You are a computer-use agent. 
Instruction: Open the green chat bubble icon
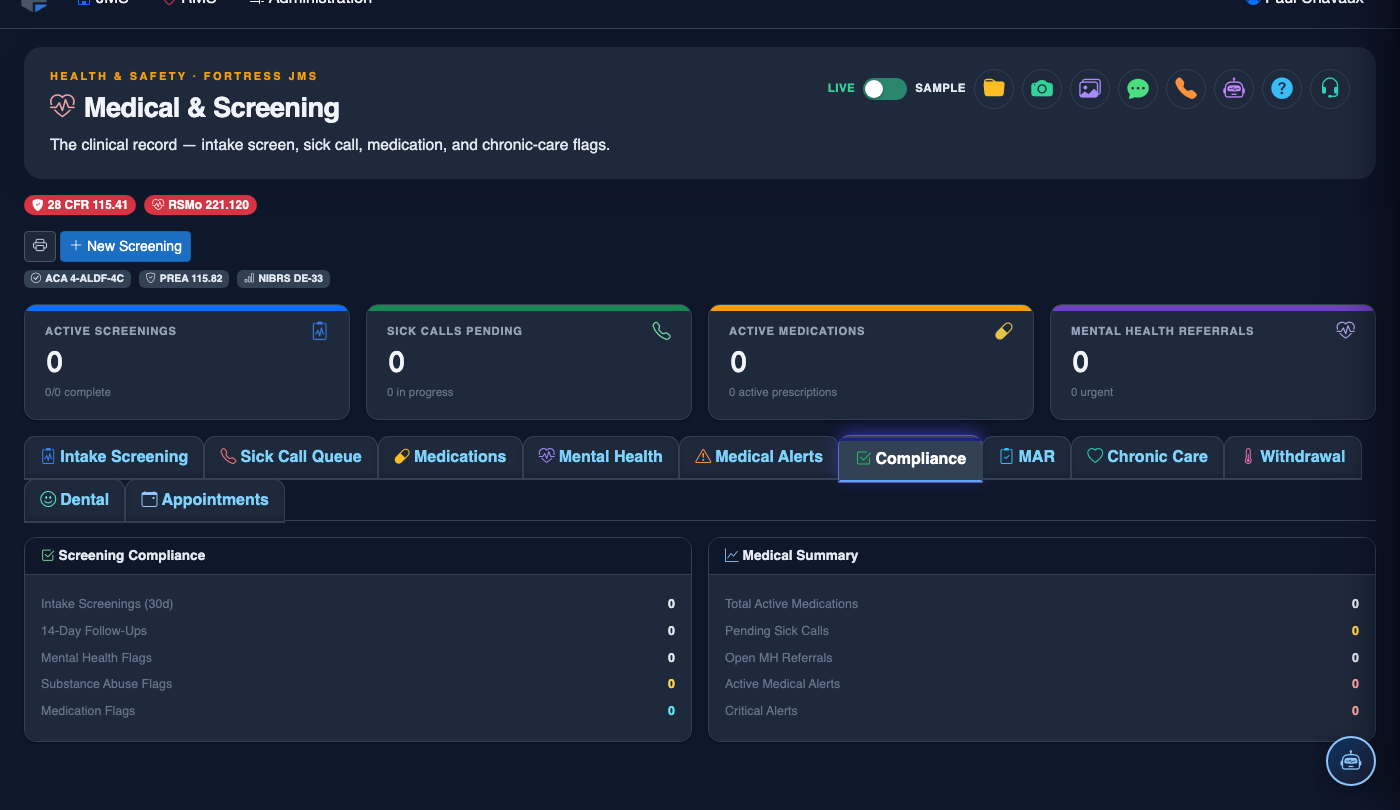click(1137, 88)
